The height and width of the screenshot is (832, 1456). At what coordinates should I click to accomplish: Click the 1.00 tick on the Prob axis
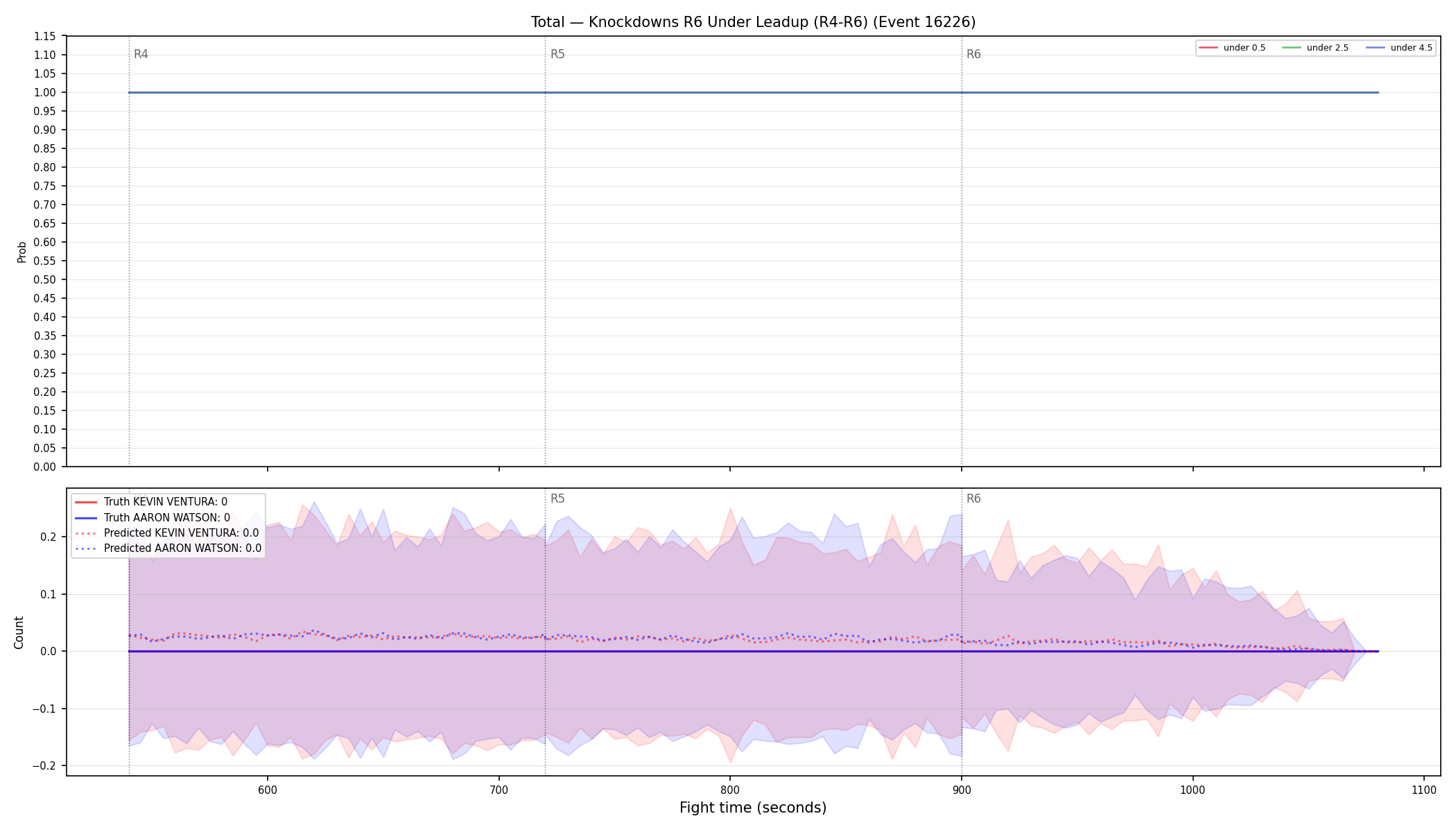(45, 92)
